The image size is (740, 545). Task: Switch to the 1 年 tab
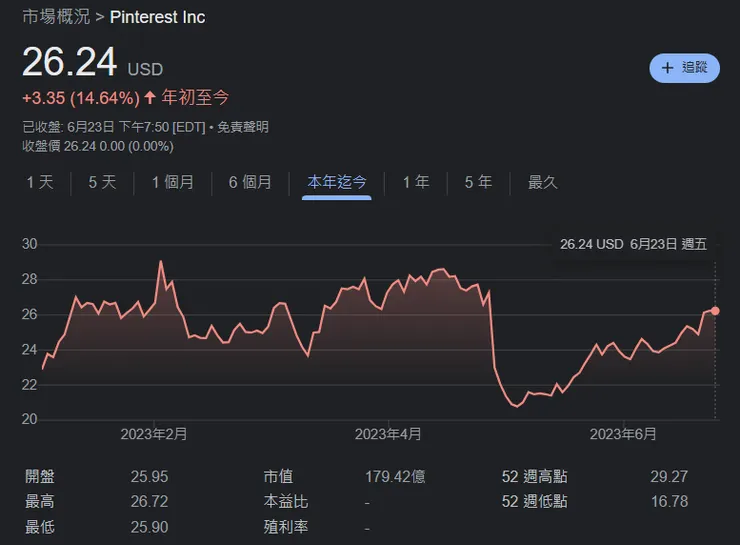[x=416, y=182]
